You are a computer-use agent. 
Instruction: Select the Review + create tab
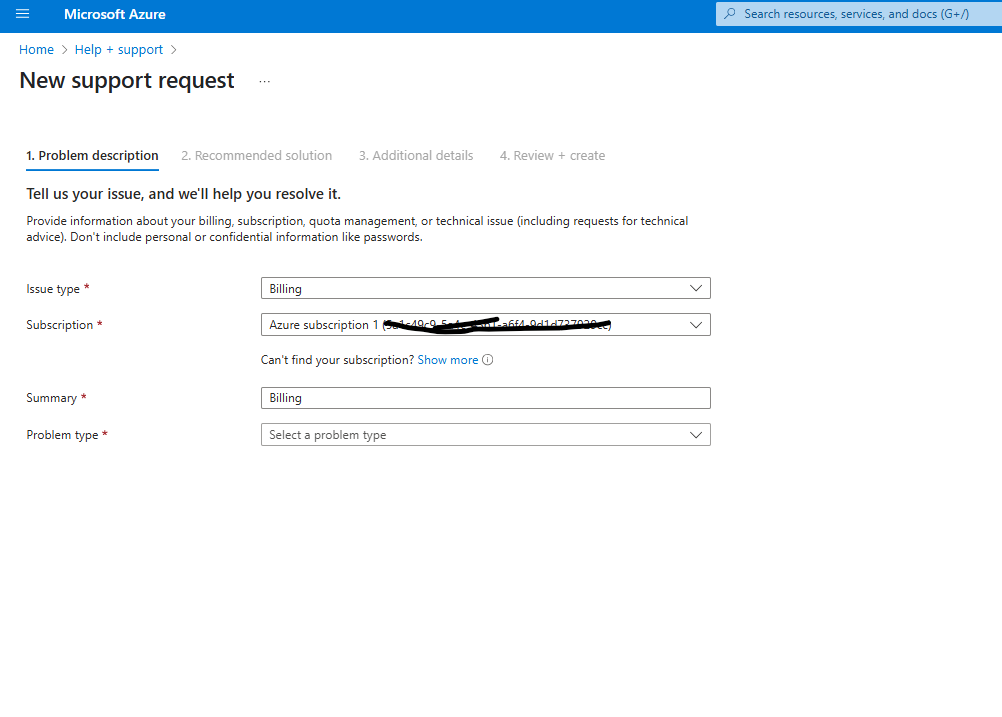coord(552,156)
